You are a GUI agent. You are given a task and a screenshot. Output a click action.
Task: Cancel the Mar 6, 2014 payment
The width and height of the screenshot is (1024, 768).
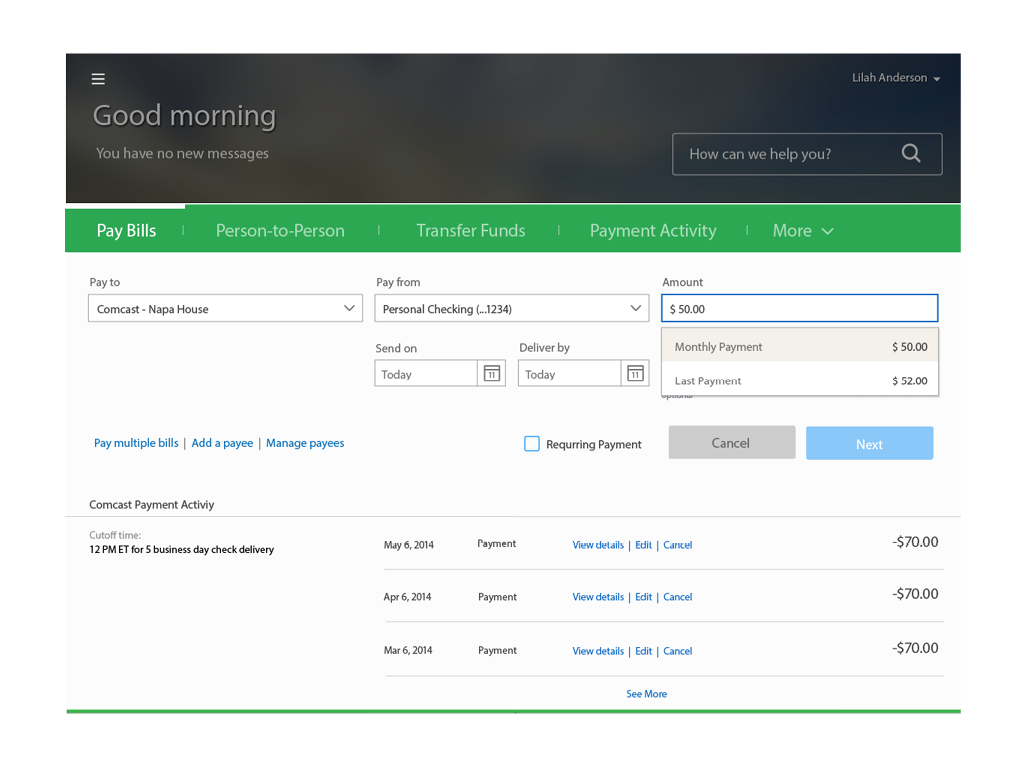[x=677, y=651]
